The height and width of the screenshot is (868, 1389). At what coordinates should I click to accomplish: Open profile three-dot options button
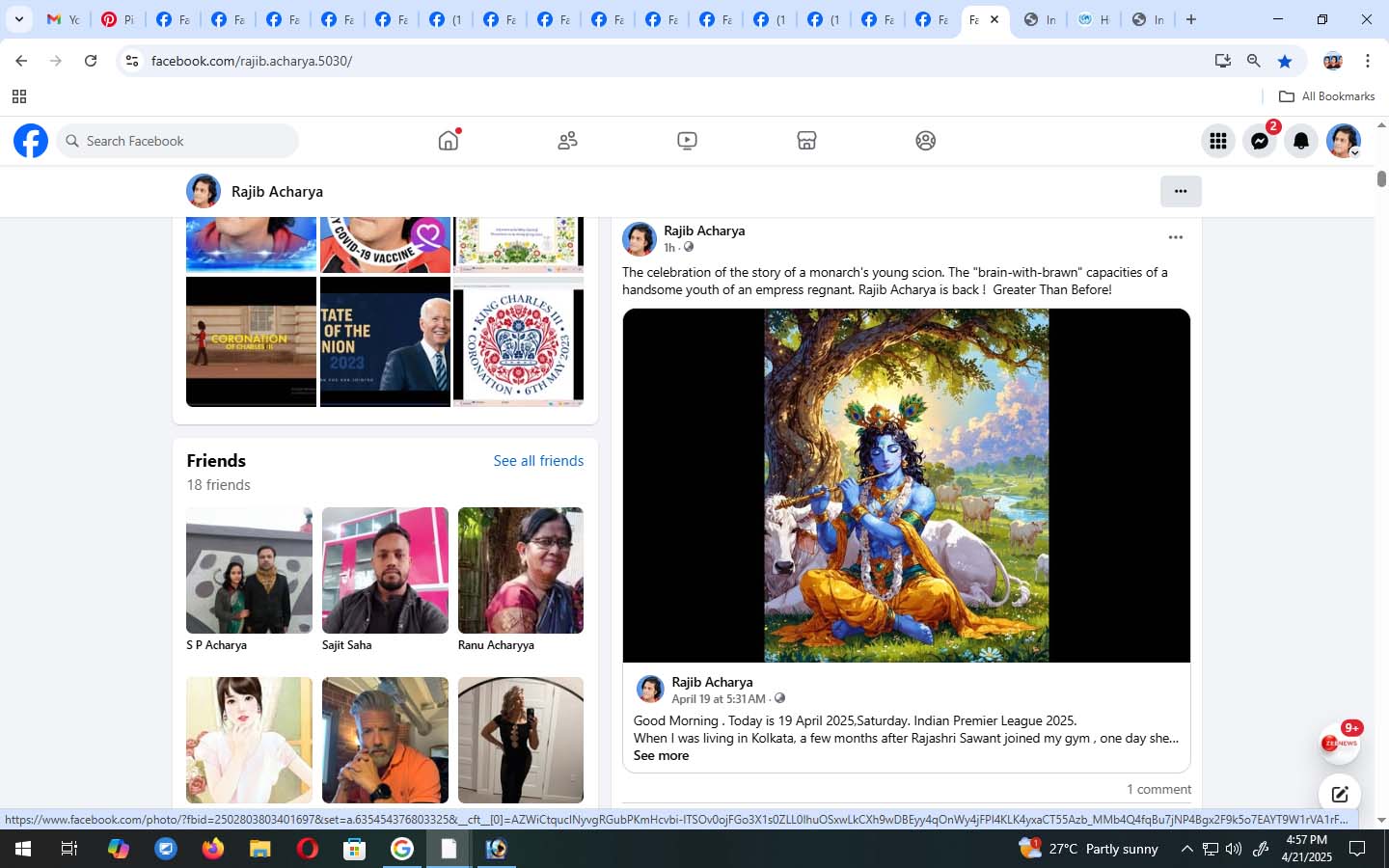(1181, 191)
